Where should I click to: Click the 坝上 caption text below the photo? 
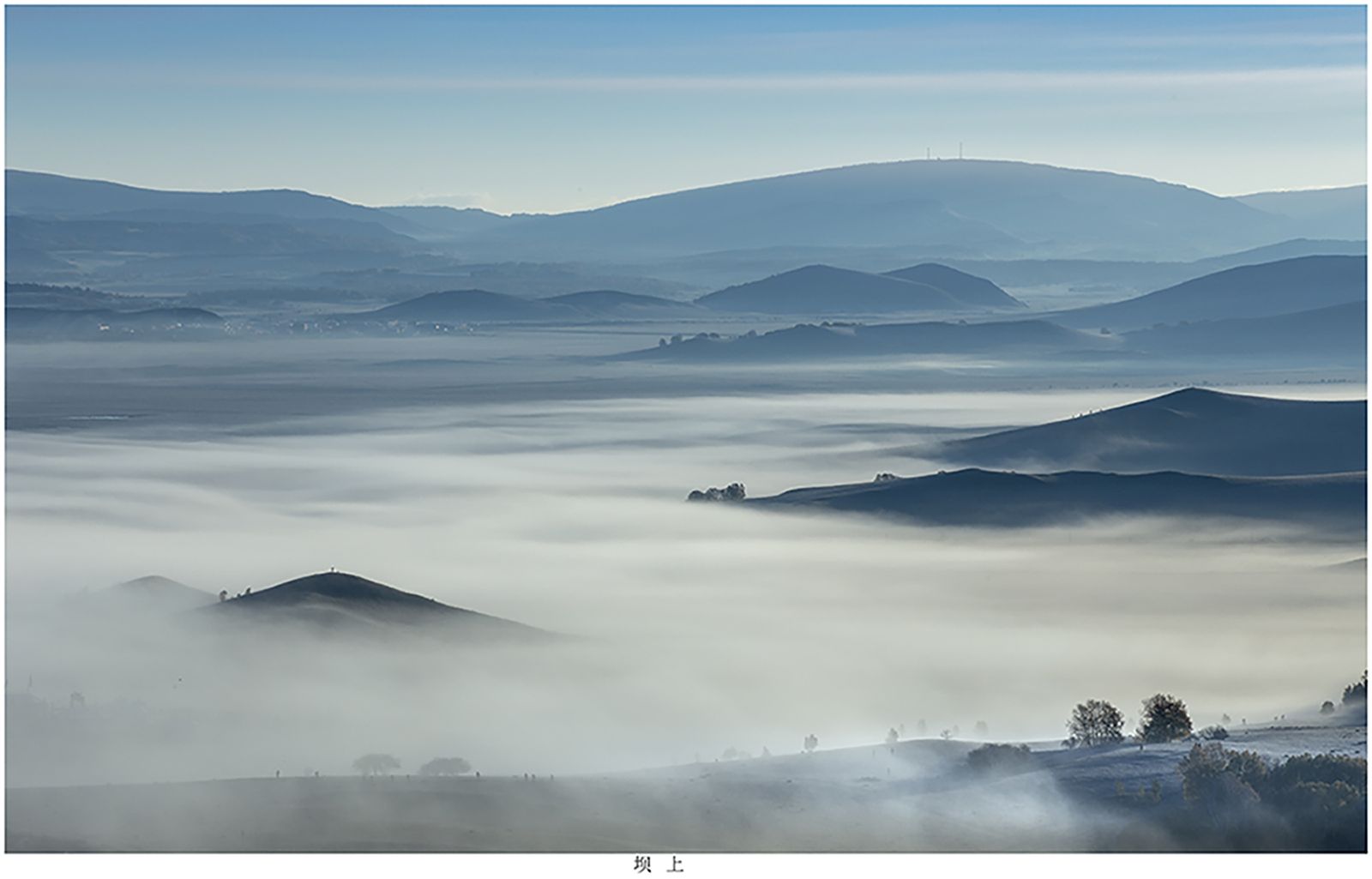[658, 864]
